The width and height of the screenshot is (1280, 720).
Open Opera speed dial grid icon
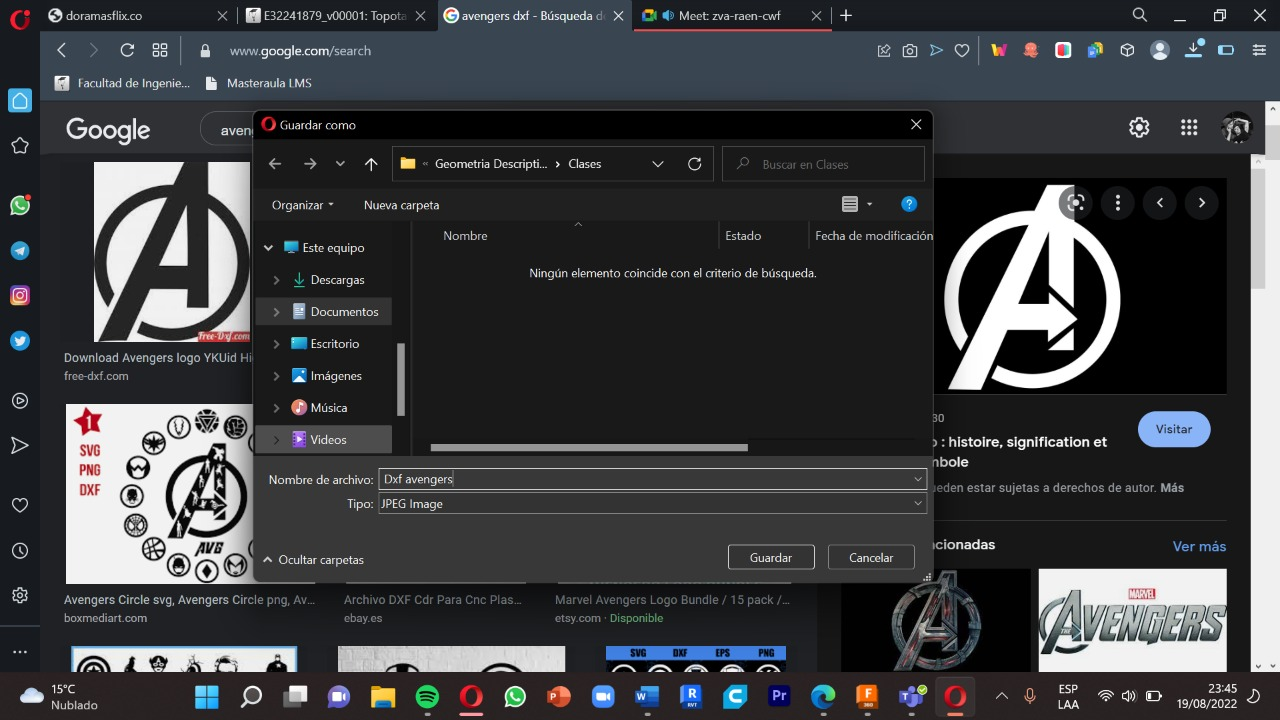pyautogui.click(x=160, y=50)
